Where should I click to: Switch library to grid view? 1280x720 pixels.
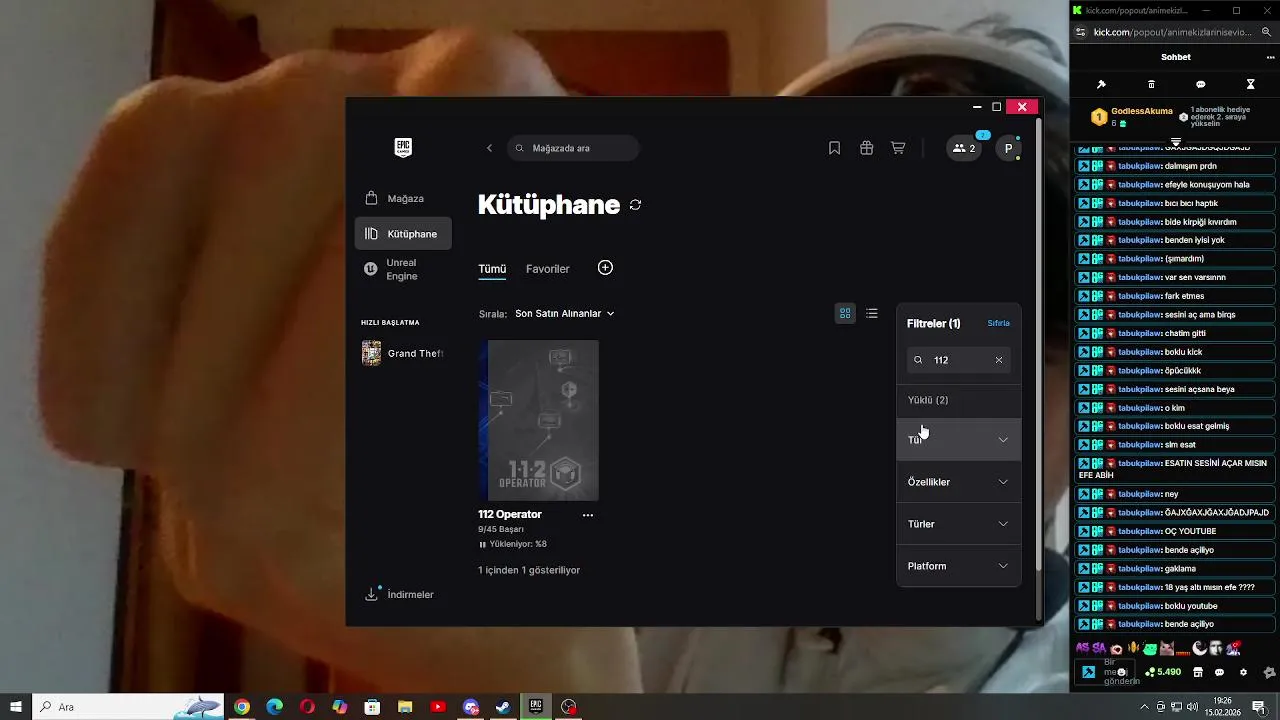[845, 313]
